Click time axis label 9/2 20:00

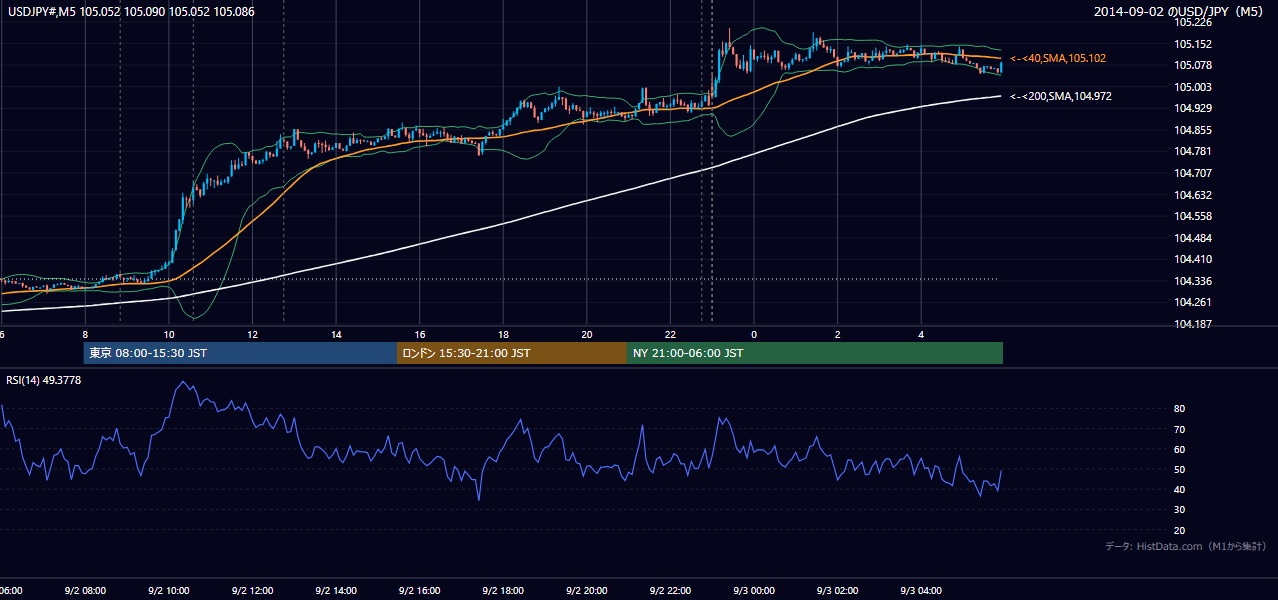[x=586, y=591]
